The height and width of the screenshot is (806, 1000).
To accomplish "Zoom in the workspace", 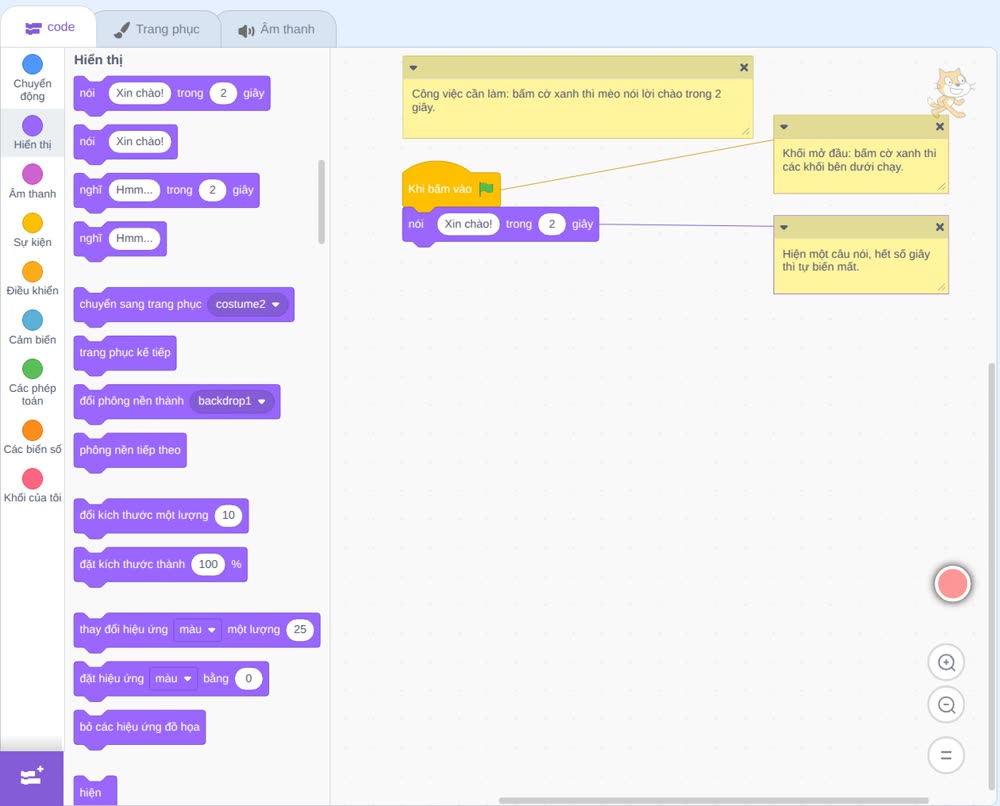I will [x=946, y=663].
